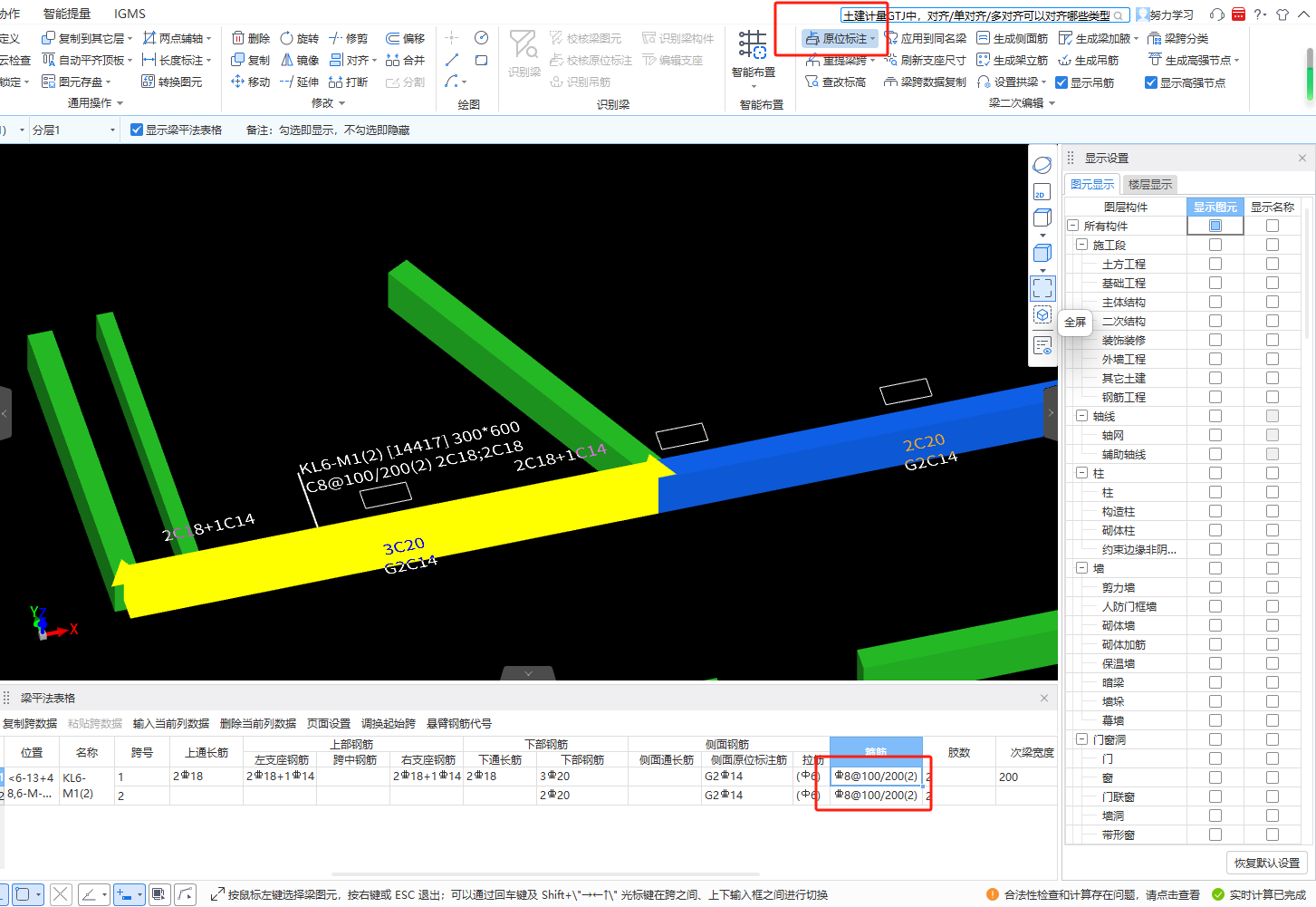
Task: Open the customer service headset icon
Action: pyautogui.click(x=1217, y=14)
